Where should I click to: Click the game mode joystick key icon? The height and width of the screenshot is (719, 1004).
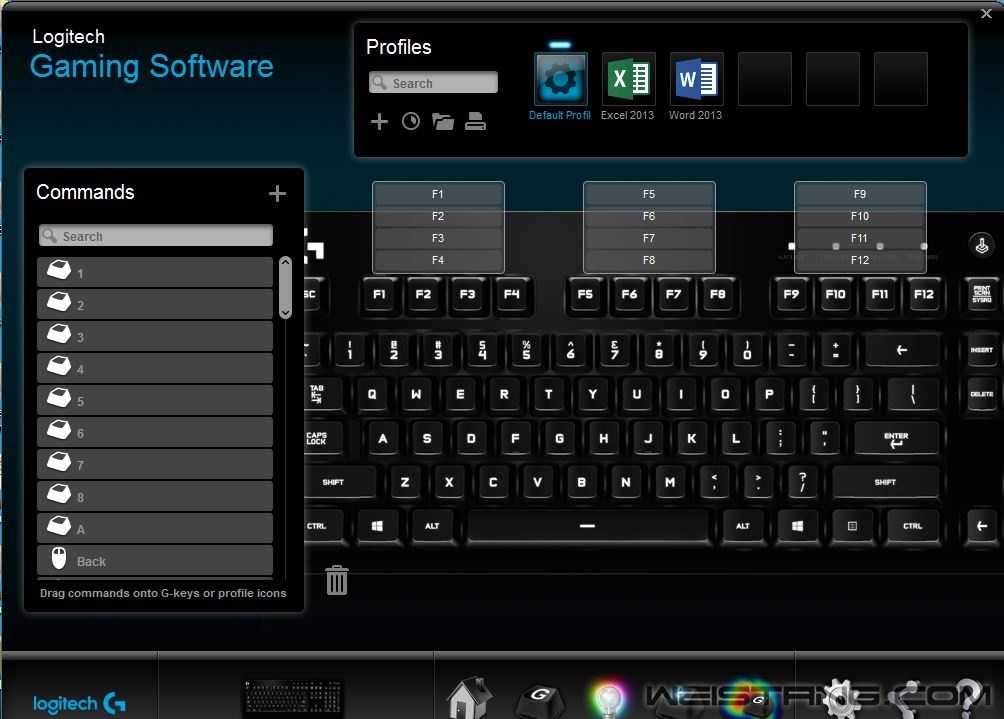click(x=982, y=245)
